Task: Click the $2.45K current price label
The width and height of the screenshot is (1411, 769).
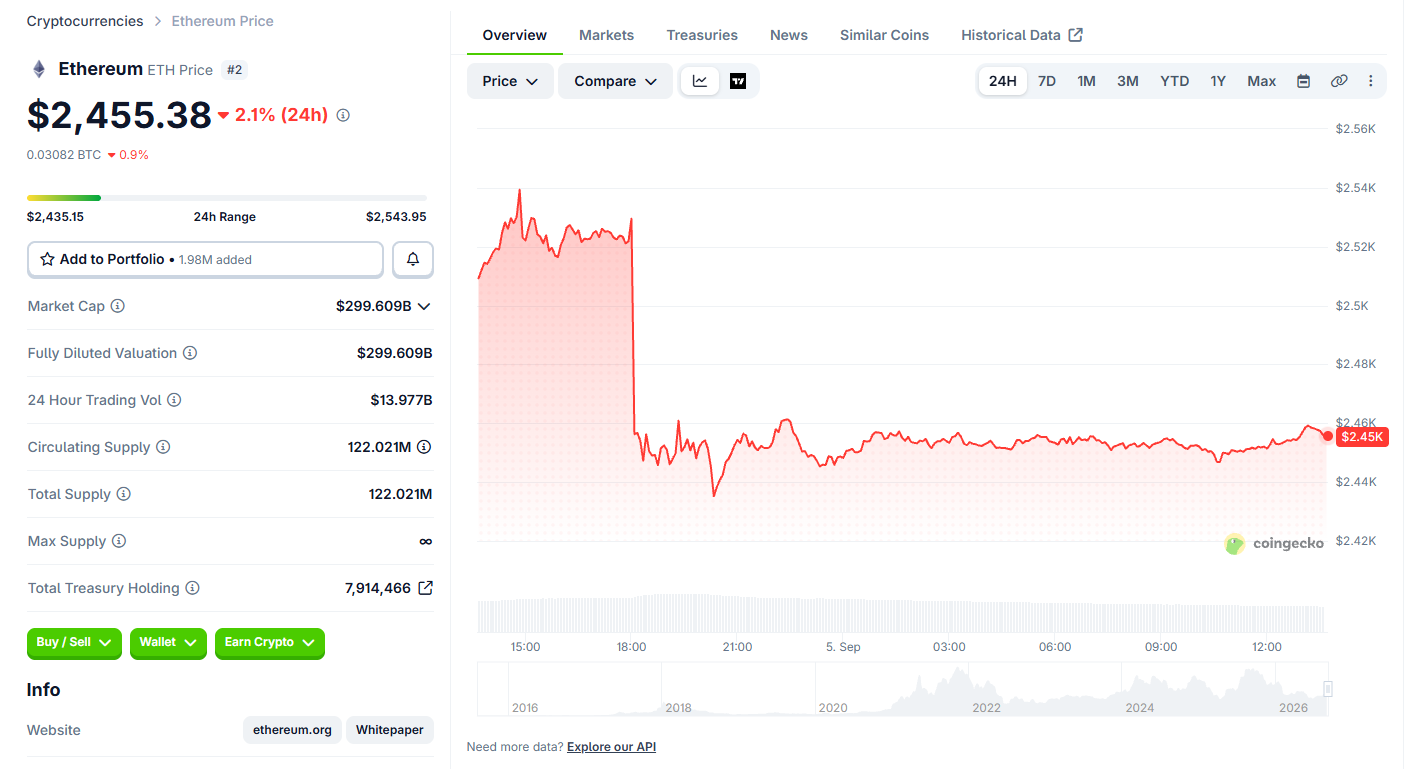Action: click(x=1362, y=437)
